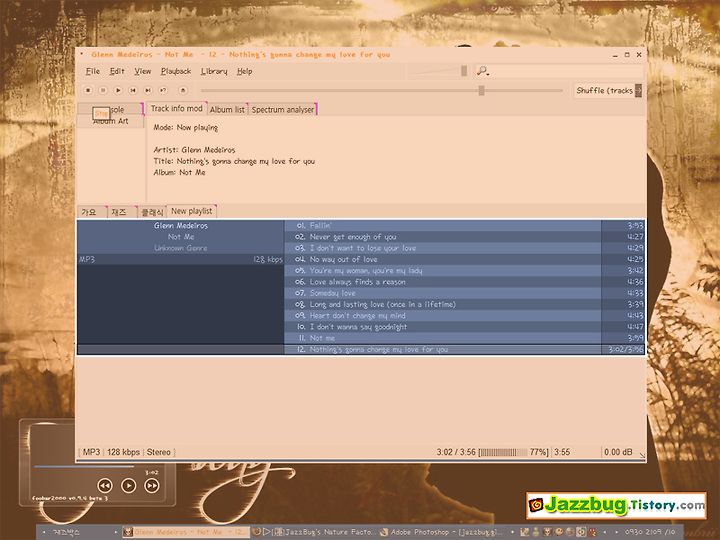Click the Play toolbar button

tap(118, 90)
